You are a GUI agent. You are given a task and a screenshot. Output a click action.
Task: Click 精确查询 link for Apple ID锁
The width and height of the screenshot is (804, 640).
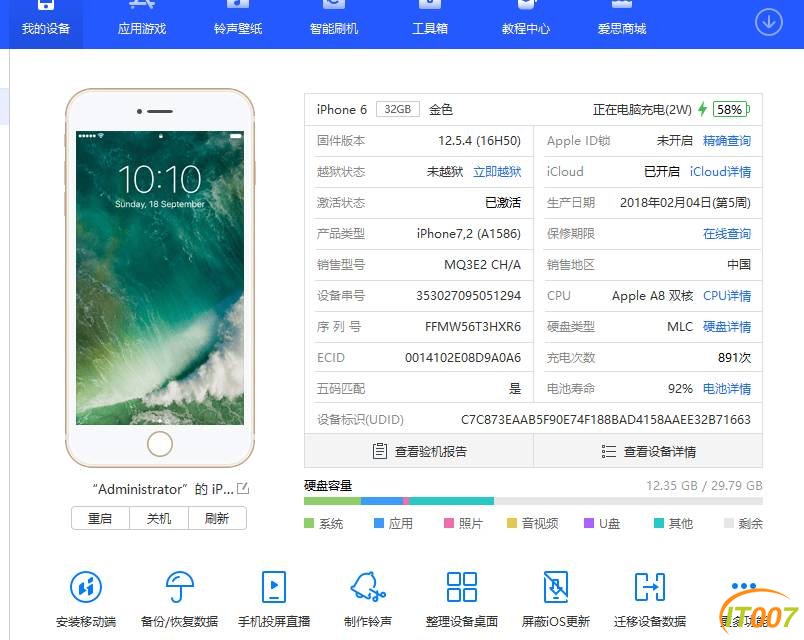pos(727,141)
